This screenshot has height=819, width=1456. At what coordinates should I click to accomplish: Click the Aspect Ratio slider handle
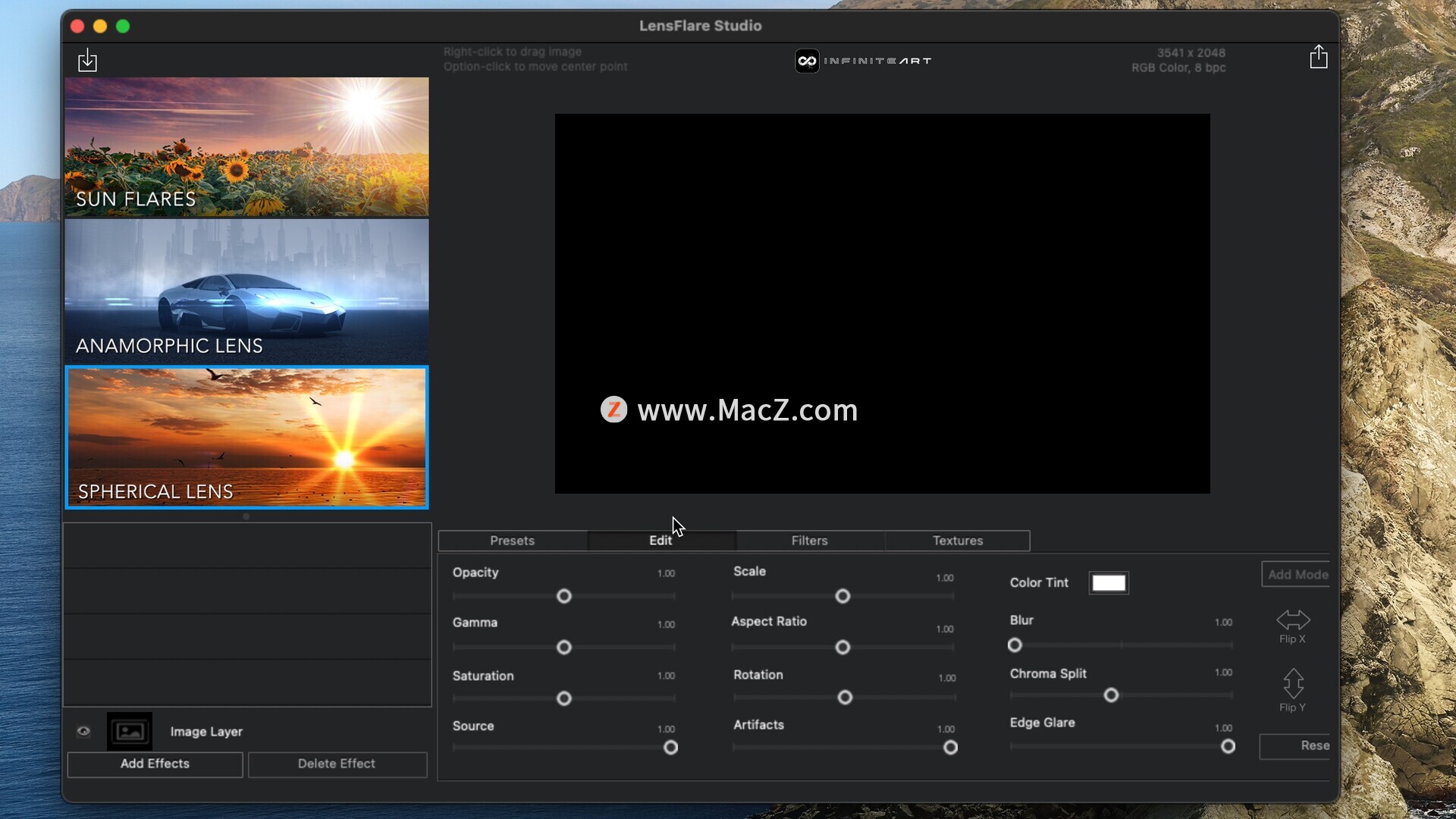pos(843,648)
